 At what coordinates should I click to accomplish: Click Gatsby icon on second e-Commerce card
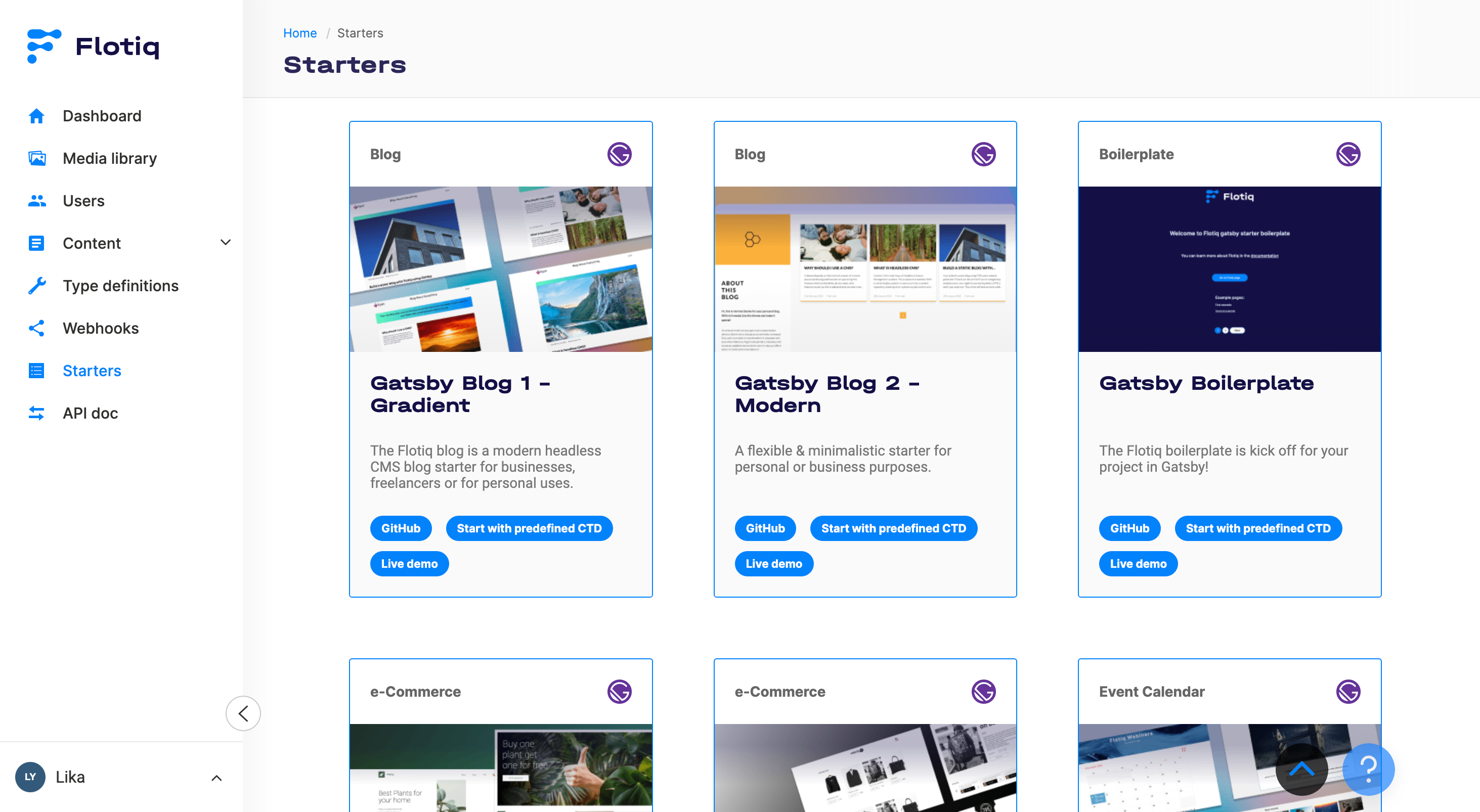pos(984,691)
